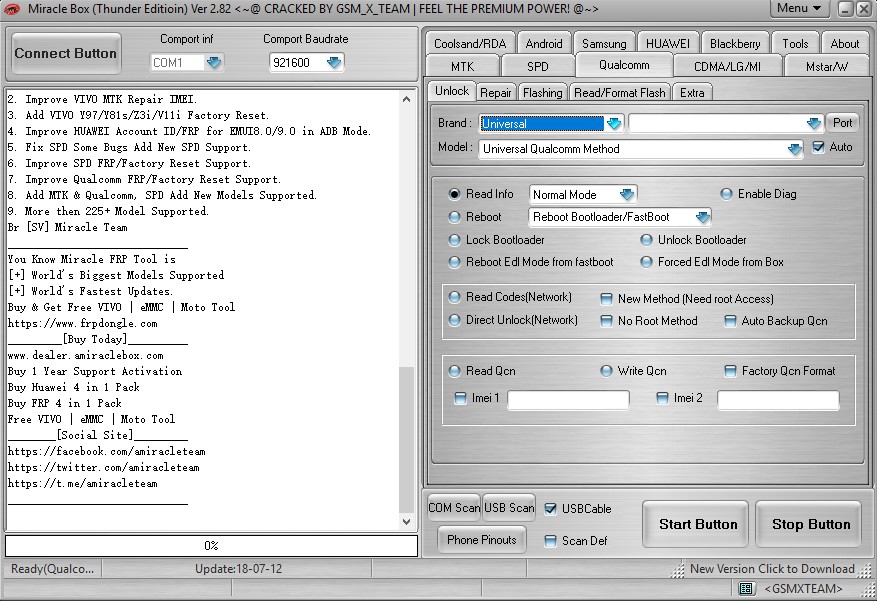This screenshot has width=877, height=601.
Task: Enable Auto Backup Qcn checkbox
Action: 730,321
